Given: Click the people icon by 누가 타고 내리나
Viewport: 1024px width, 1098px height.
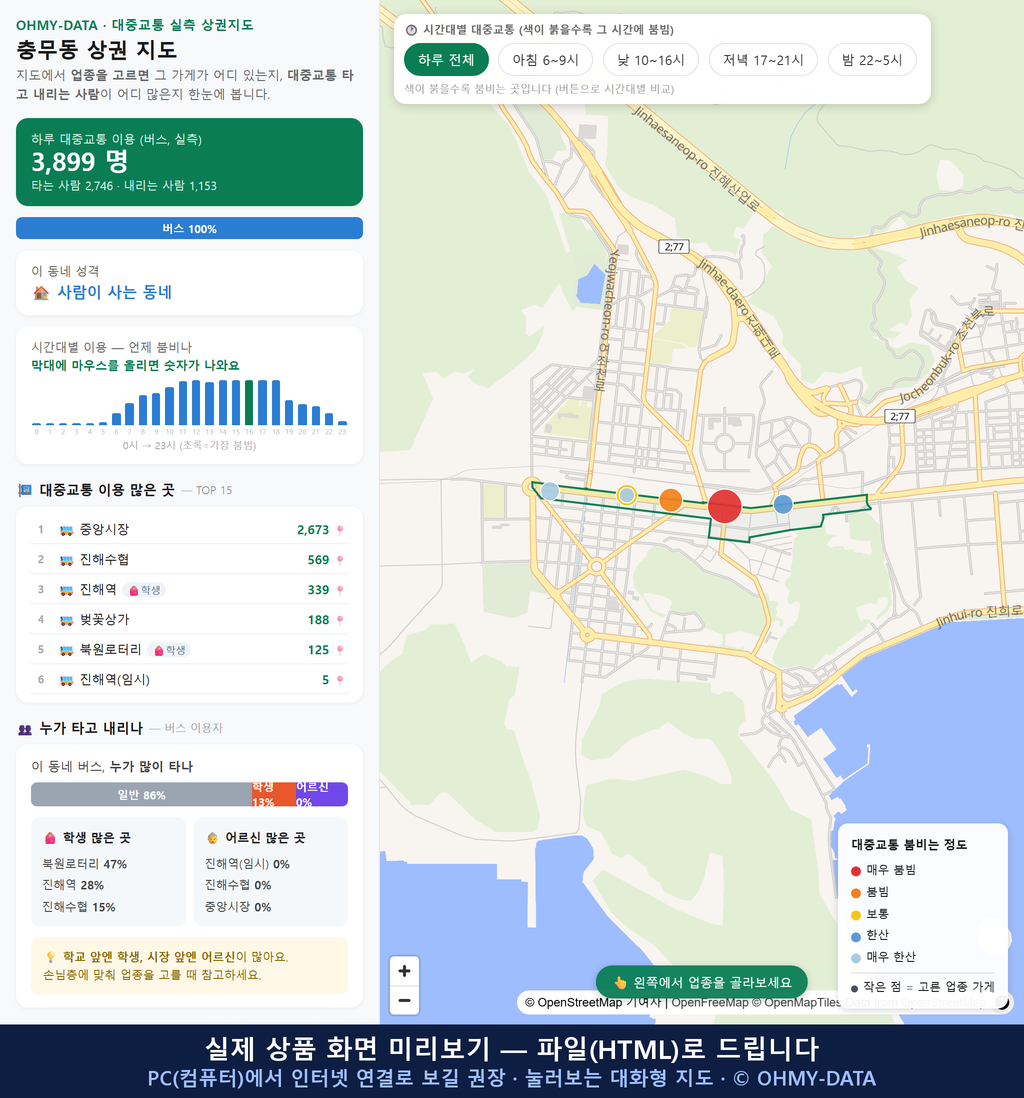Looking at the screenshot, I should [25, 729].
